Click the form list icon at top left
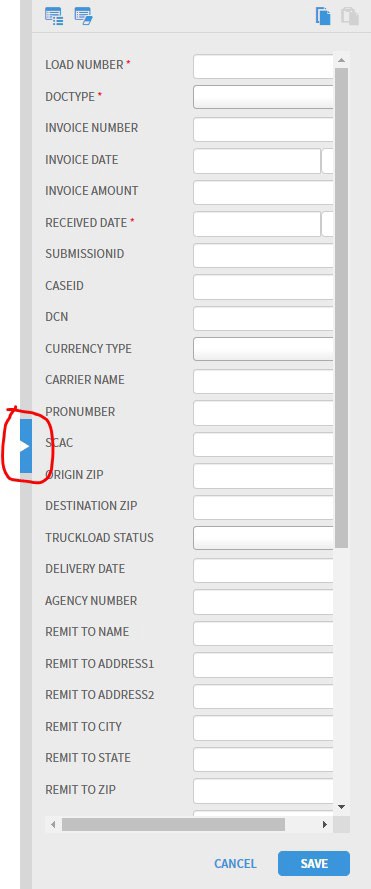Image resolution: width=371 pixels, height=889 pixels. [x=54, y=16]
